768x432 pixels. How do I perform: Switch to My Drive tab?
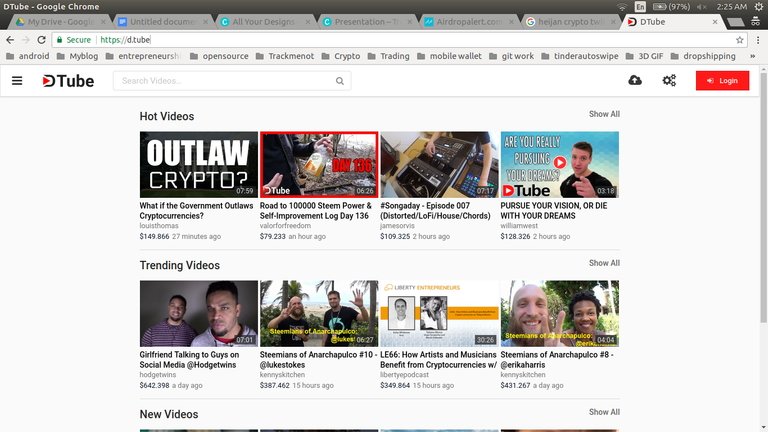[x=59, y=22]
